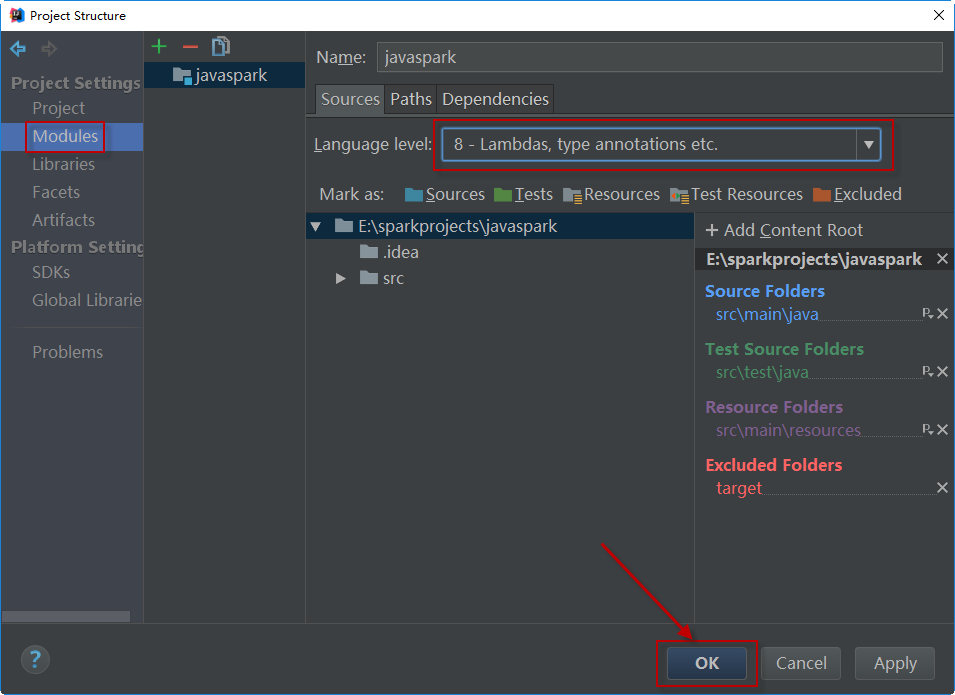Open properties for the src\test\java folder
Viewport: 955px width, 695px height.
click(x=927, y=372)
